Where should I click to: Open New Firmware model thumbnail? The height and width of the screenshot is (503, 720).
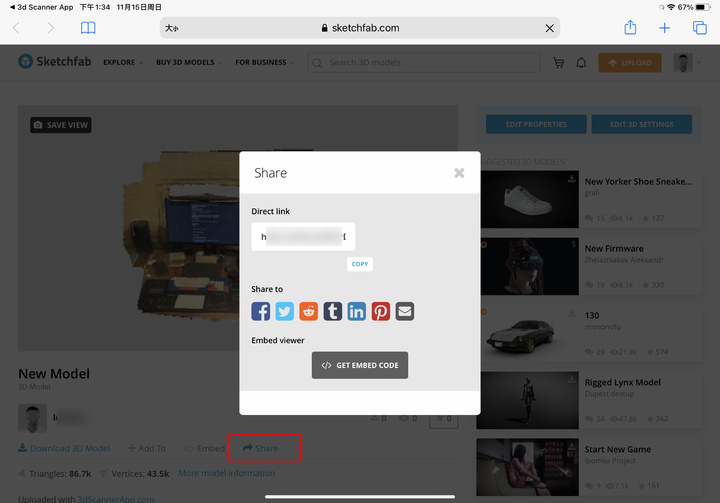tap(528, 266)
